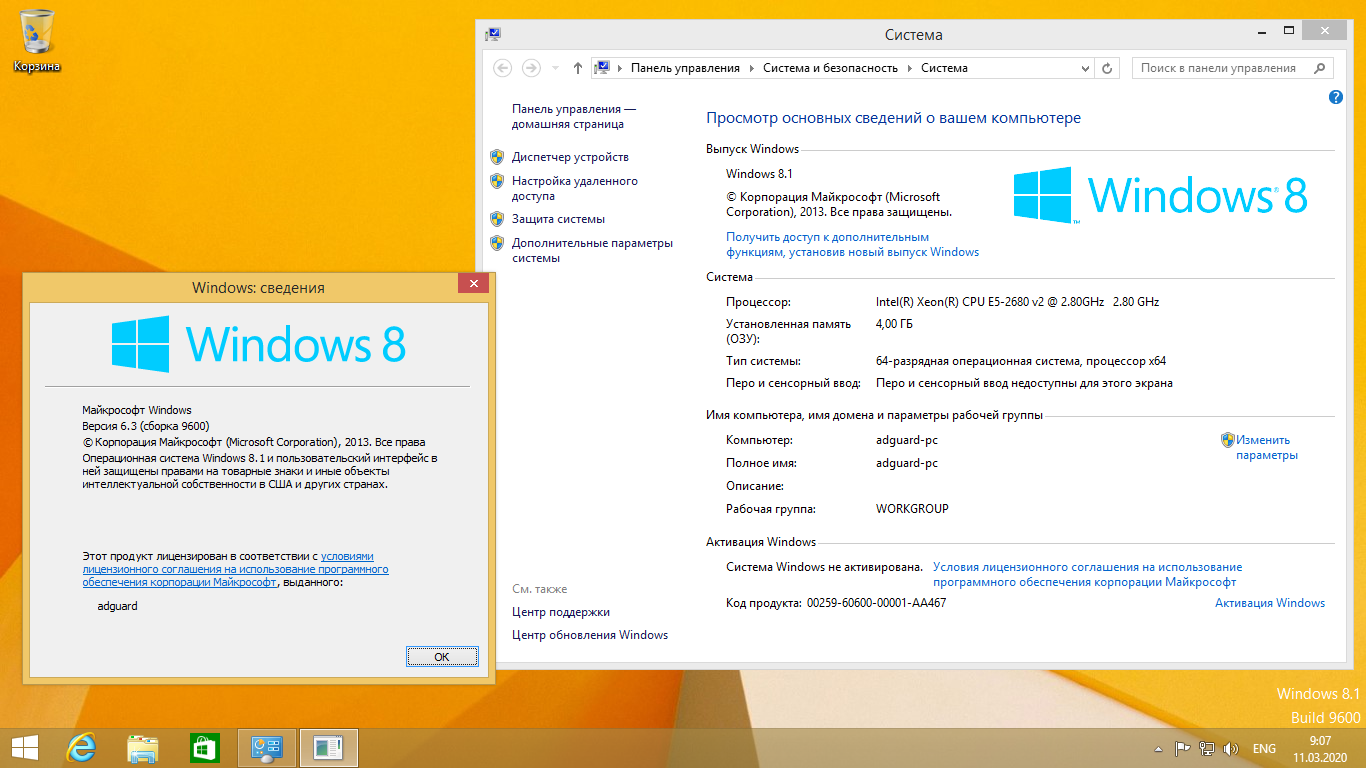Open the Windows Start button
This screenshot has height=768, width=1366.
[x=24, y=748]
